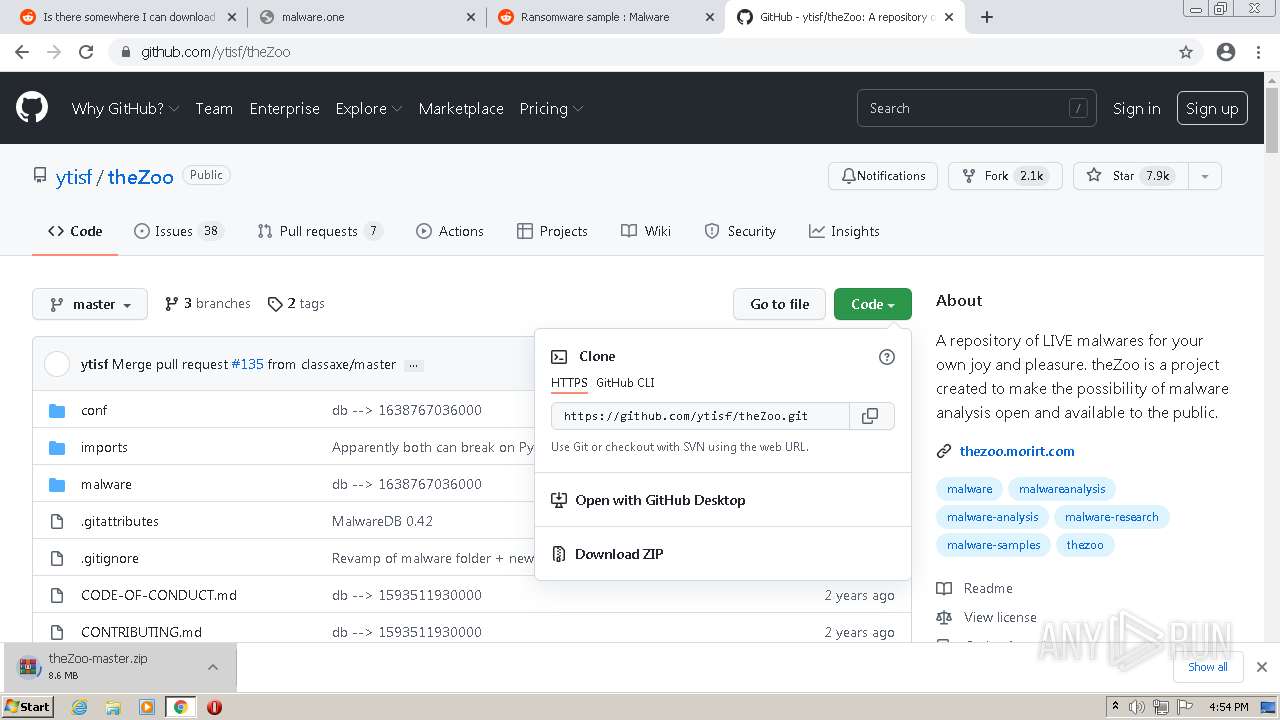Open the master branch selector

point(90,304)
